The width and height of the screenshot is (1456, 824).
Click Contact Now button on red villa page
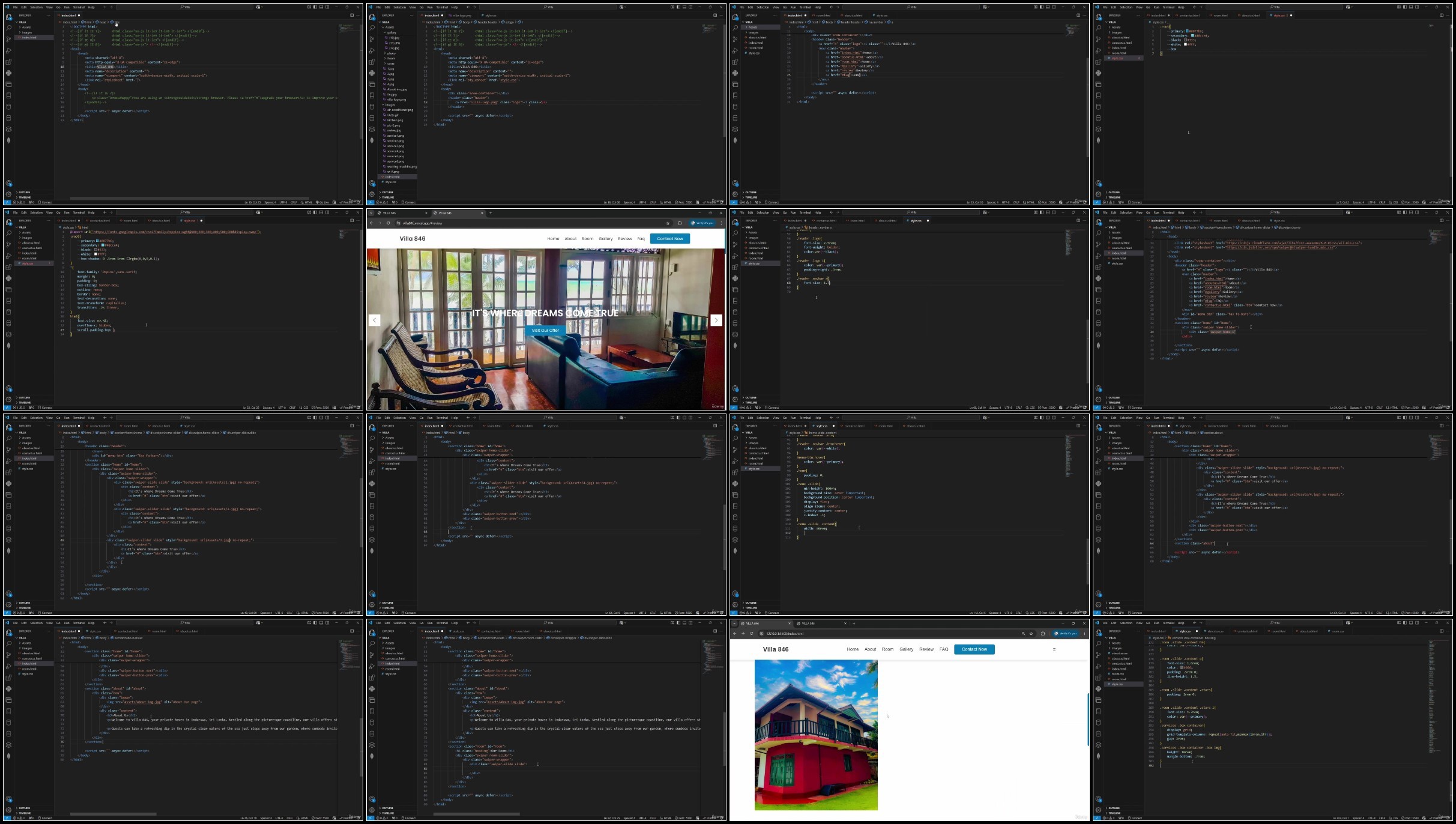click(x=974, y=649)
